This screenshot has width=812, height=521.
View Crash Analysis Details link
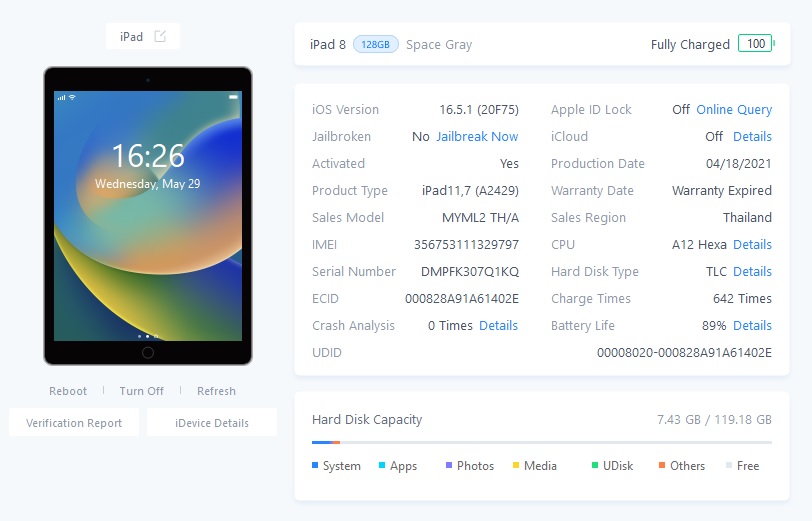point(498,326)
